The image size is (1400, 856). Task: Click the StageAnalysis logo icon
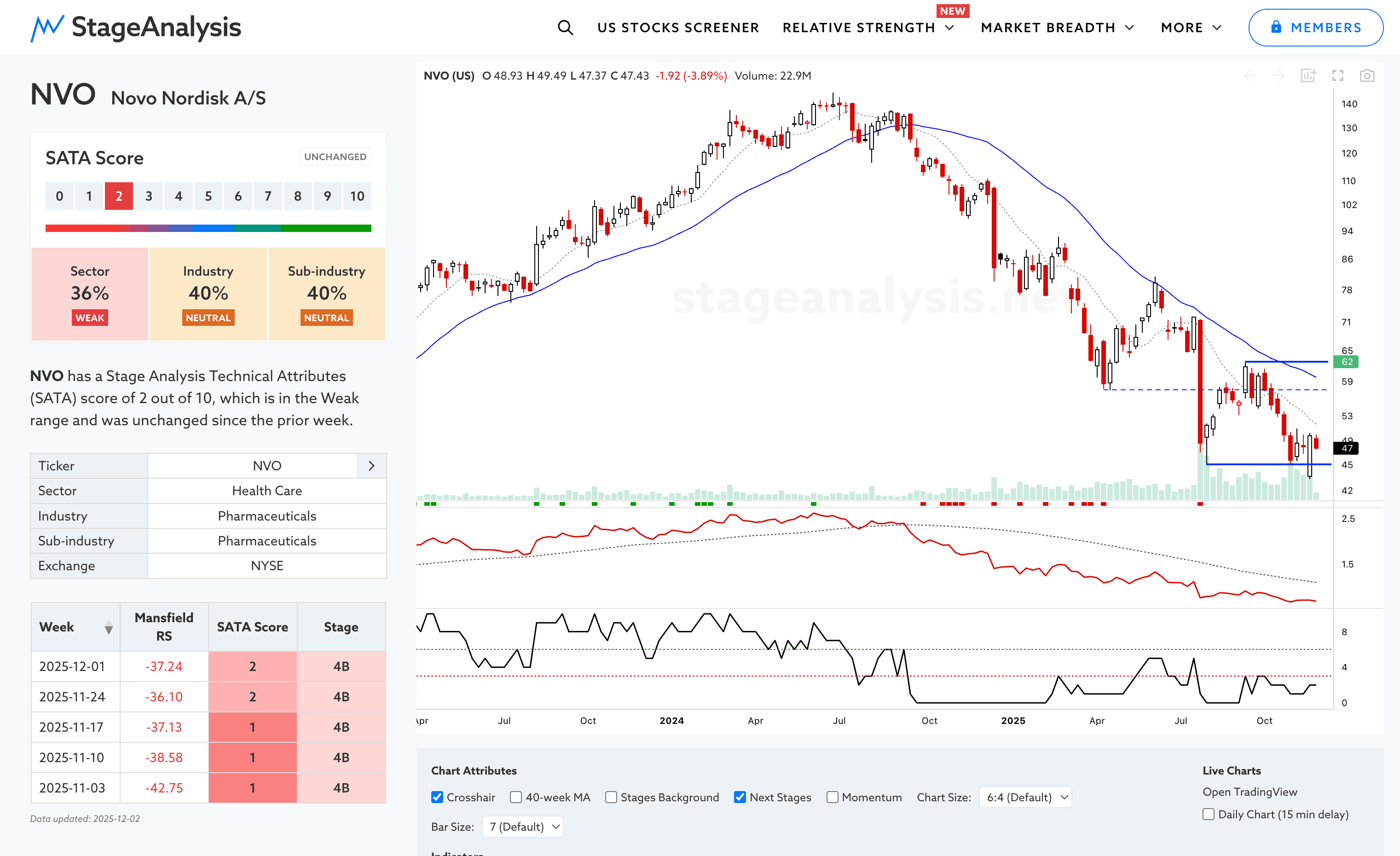47,28
